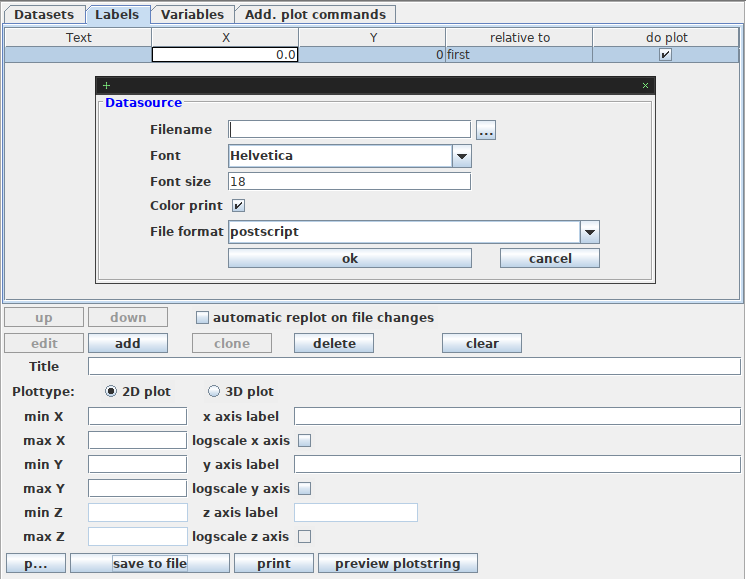The width and height of the screenshot is (746, 579).
Task: Enable automatic replot on file changes
Action: tap(202, 317)
